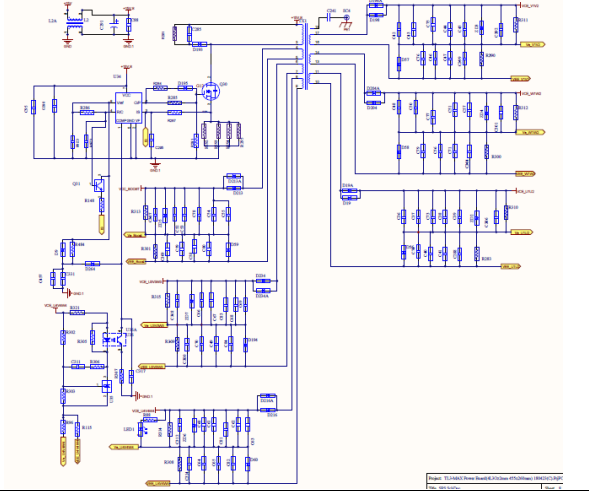The image size is (589, 493).
Task: Select diode D195 in the gate drive path
Action: click(185, 88)
